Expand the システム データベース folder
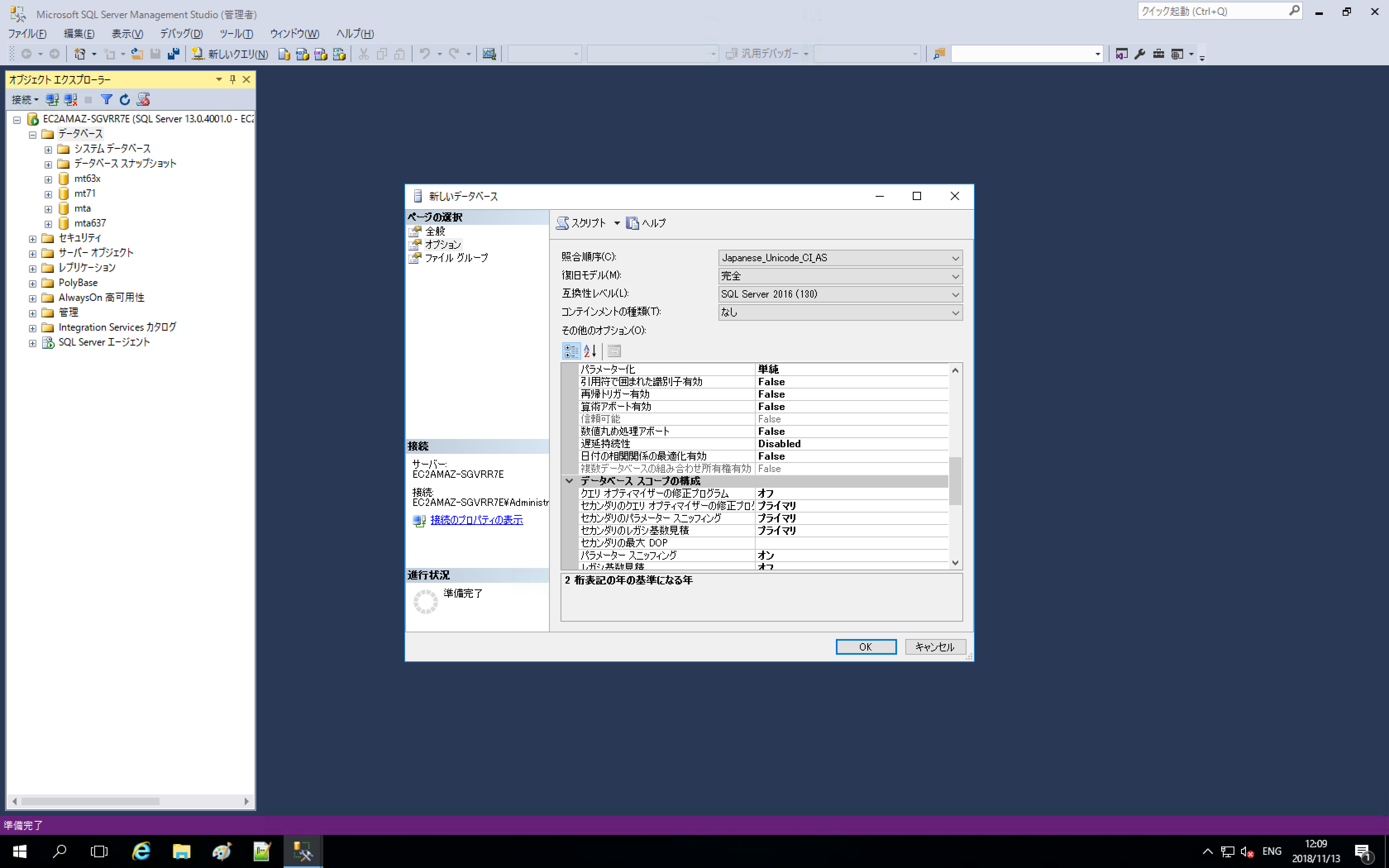Screen dimensions: 1389x868 coord(48,149)
